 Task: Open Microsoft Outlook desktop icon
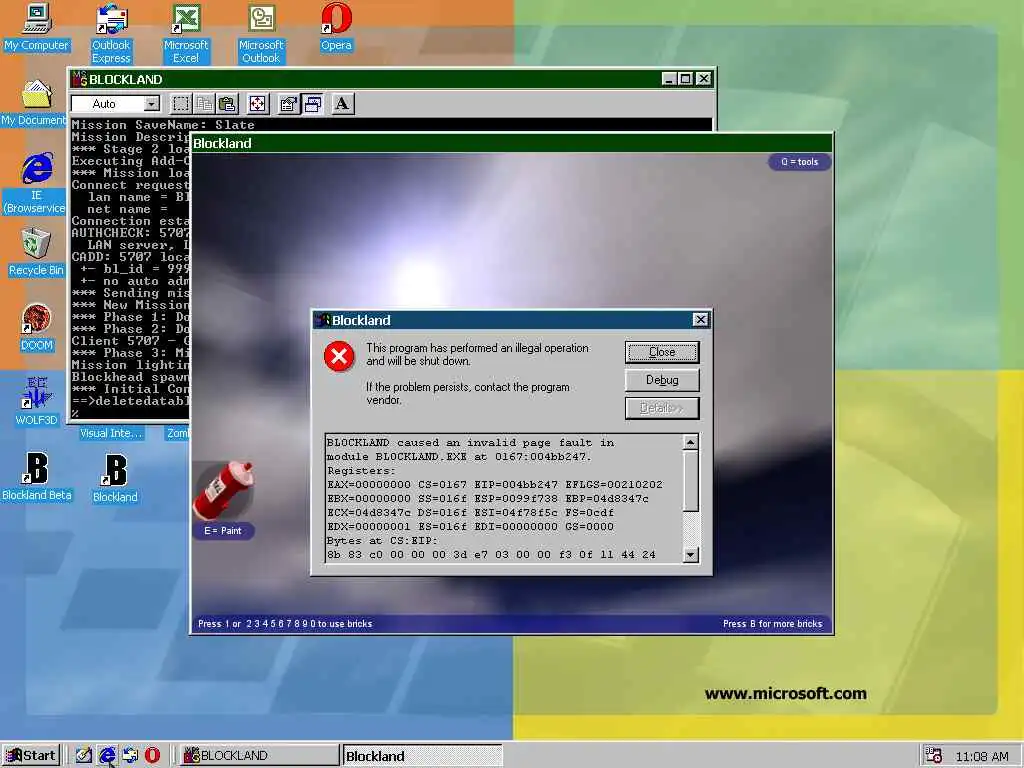(x=261, y=33)
